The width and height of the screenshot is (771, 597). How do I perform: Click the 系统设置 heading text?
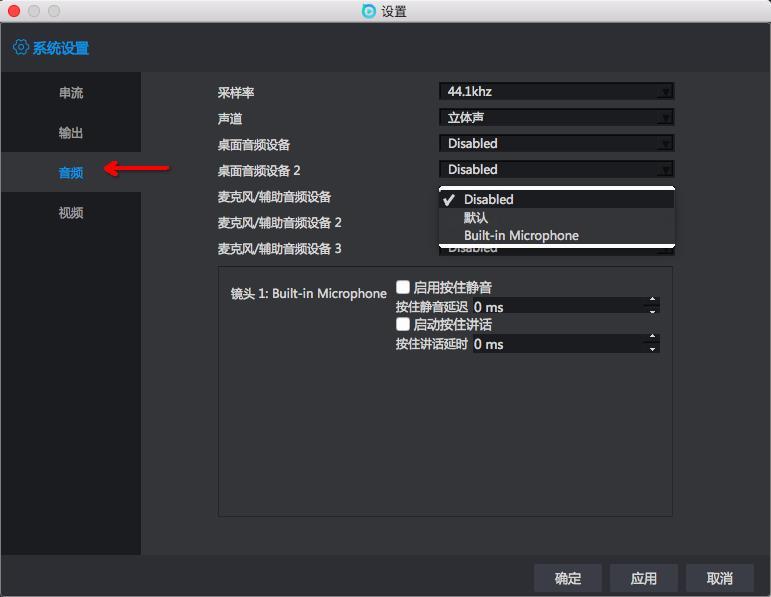[x=61, y=48]
